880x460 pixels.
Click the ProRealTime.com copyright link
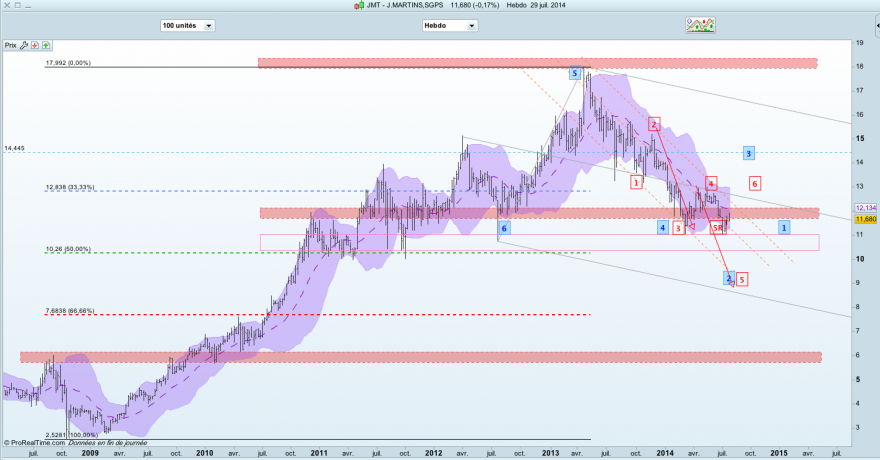(x=34, y=443)
